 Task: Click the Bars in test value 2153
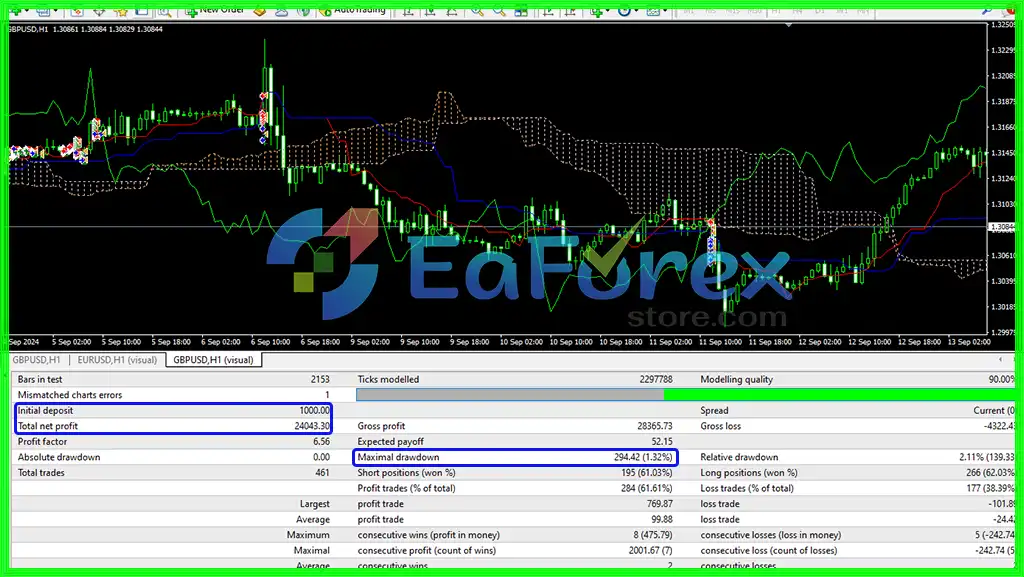[x=320, y=379]
